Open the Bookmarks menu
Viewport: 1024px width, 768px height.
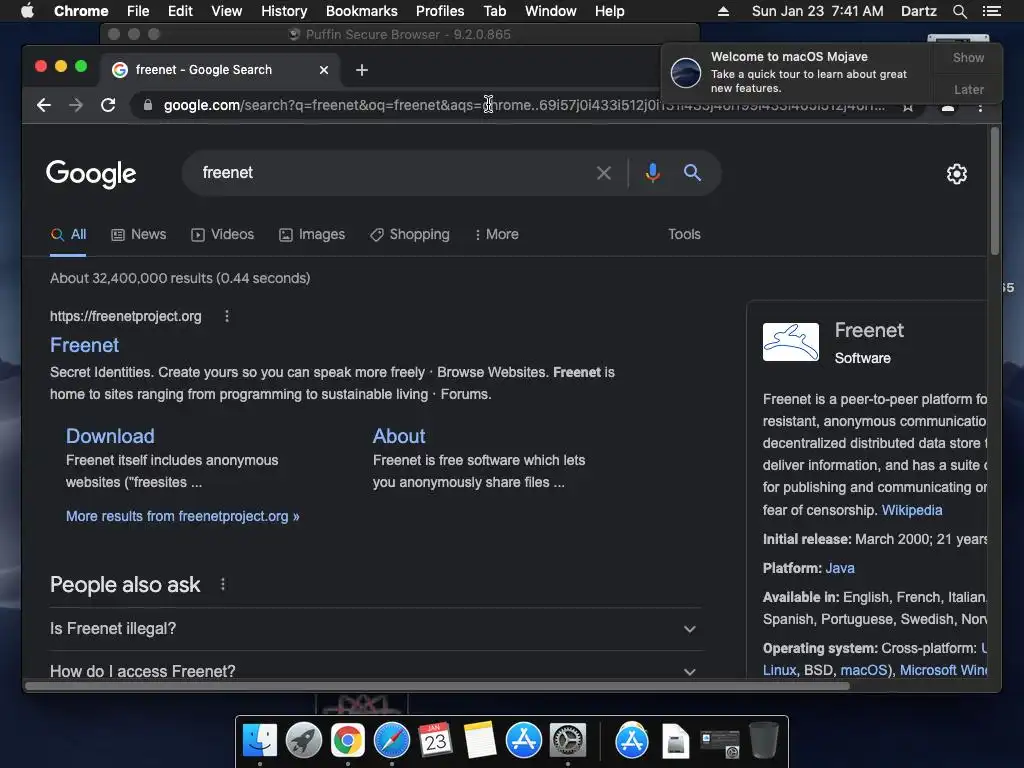362,11
